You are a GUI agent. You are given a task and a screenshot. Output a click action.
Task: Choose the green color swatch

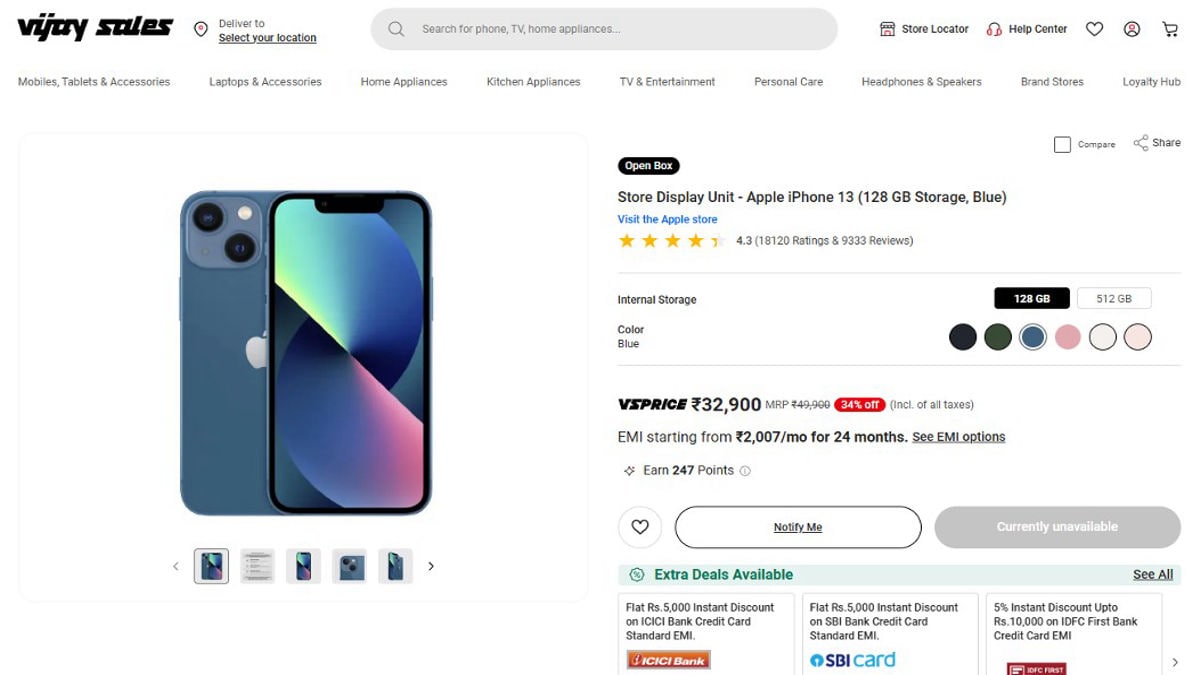click(997, 337)
